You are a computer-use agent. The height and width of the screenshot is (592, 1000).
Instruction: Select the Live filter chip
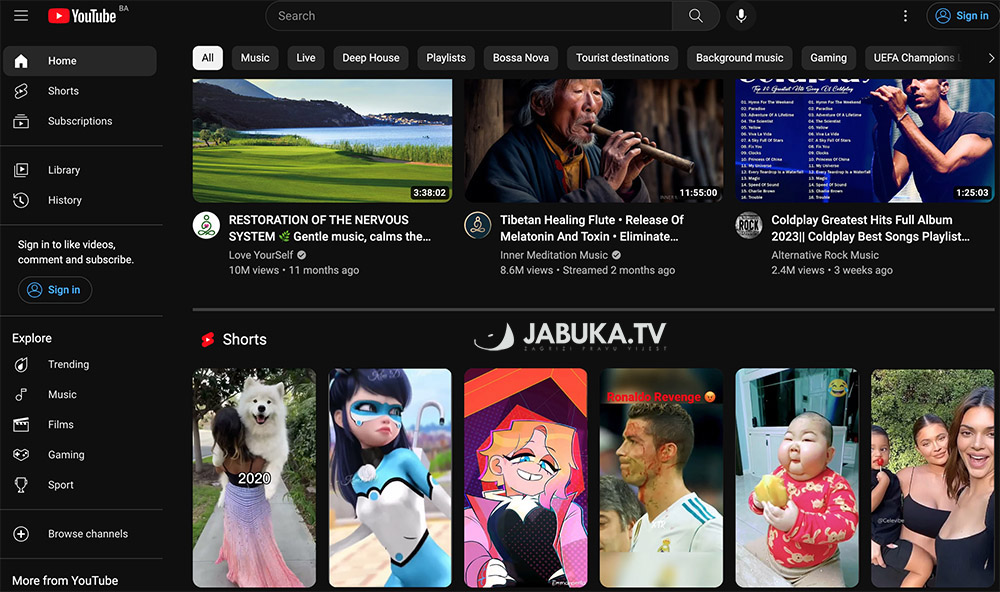305,58
